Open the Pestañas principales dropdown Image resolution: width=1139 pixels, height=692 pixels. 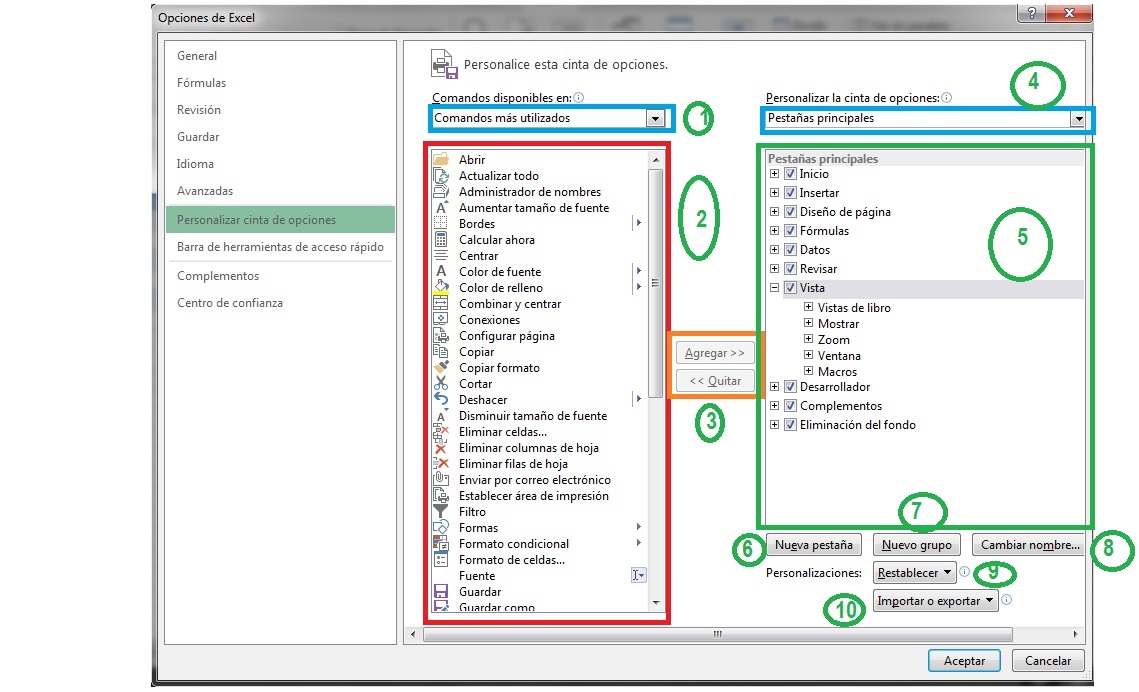pos(1078,118)
